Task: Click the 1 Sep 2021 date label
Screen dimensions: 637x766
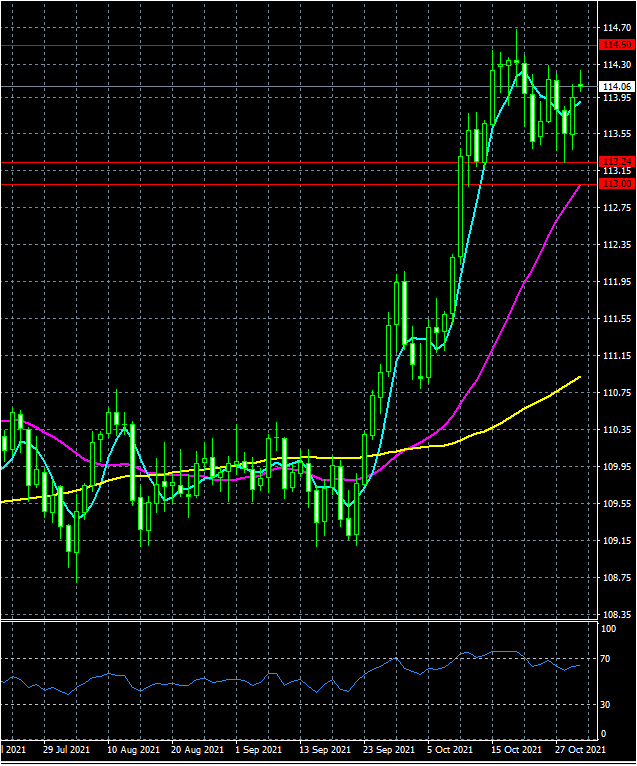Action: [258, 750]
